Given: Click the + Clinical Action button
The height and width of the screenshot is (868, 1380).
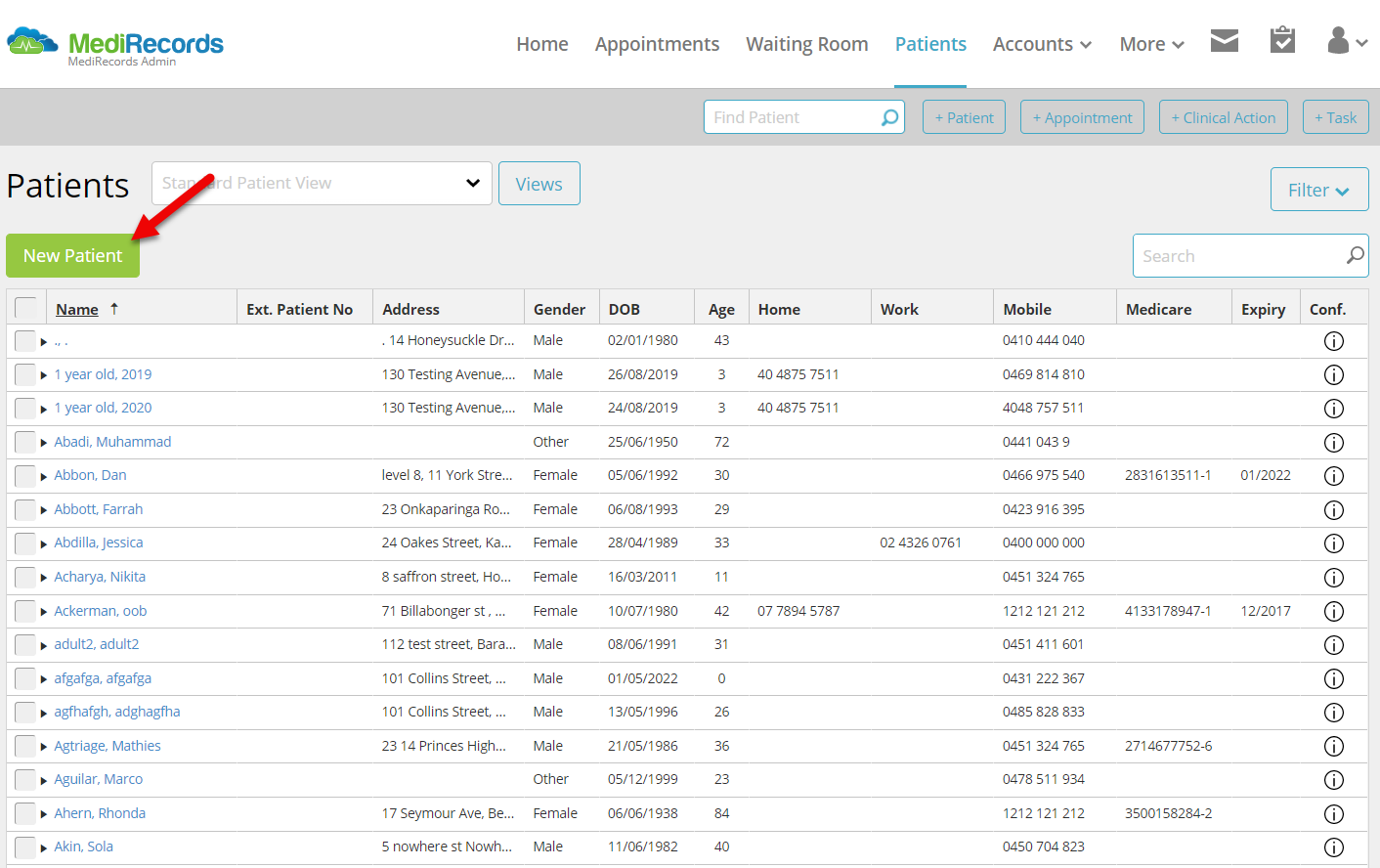Looking at the screenshot, I should (x=1223, y=117).
